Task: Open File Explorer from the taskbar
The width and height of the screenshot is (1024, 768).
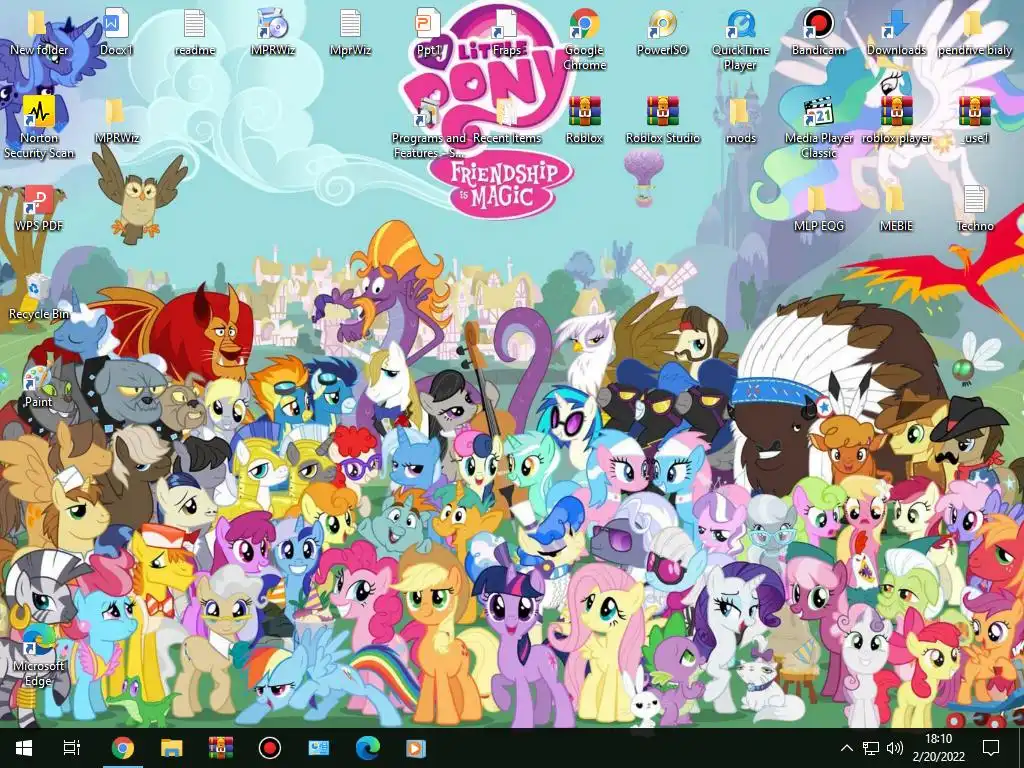Action: coord(172,748)
